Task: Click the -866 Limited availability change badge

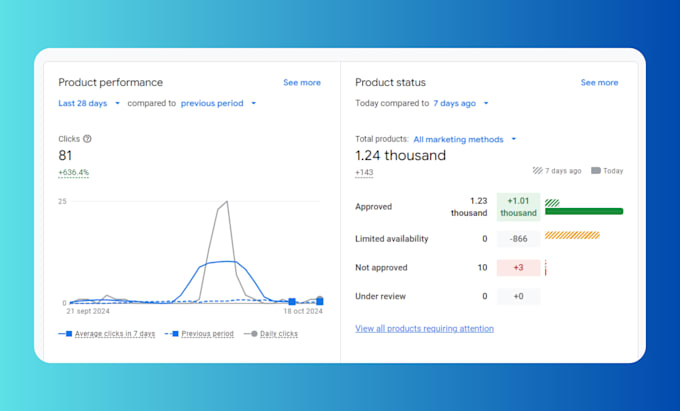Action: click(518, 239)
